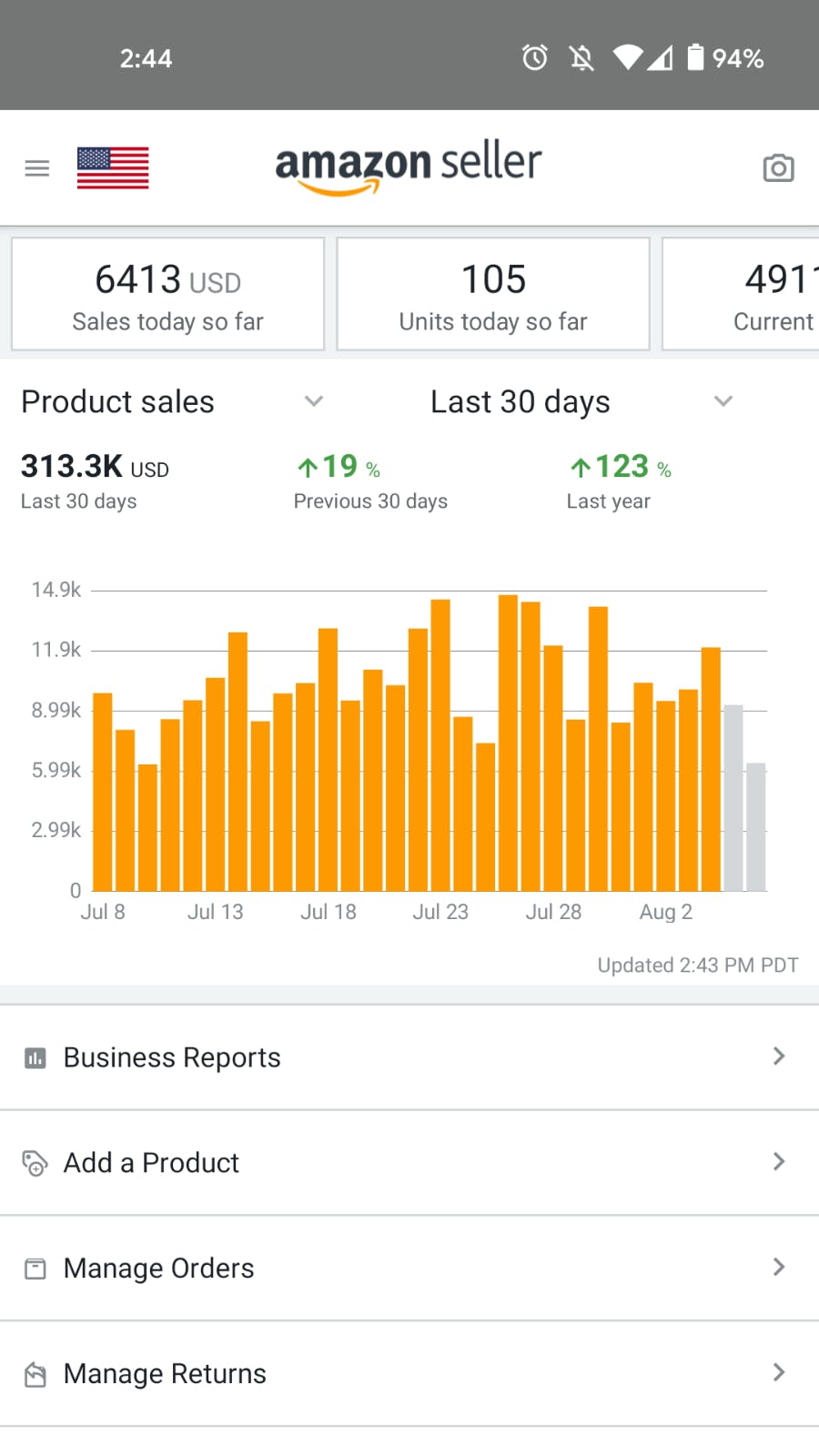Tap the Manage Returns package icon
This screenshot has height=1456, width=819.
point(35,1374)
